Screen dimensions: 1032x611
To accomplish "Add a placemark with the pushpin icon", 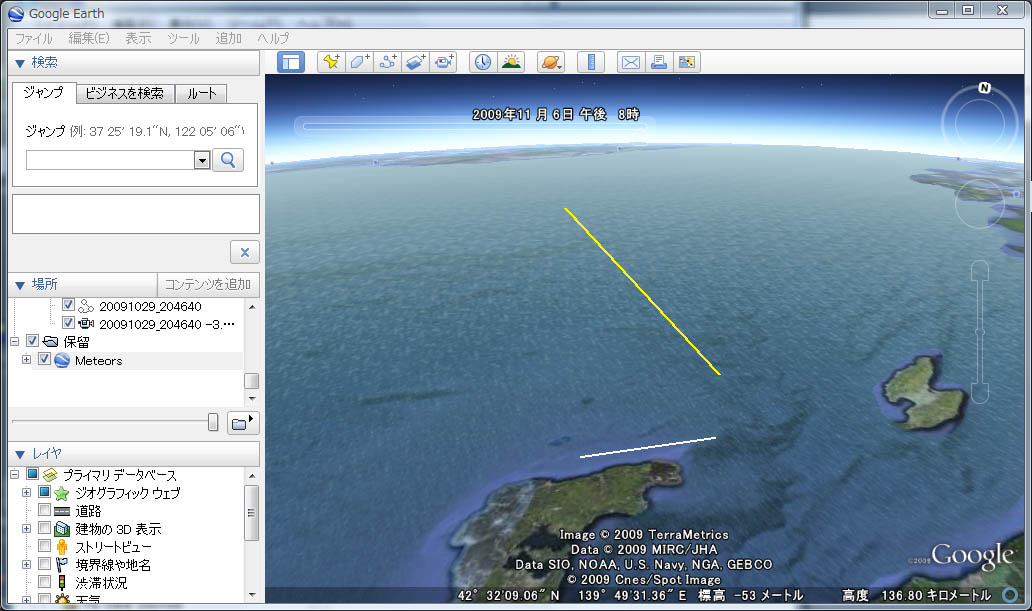I will coord(331,62).
